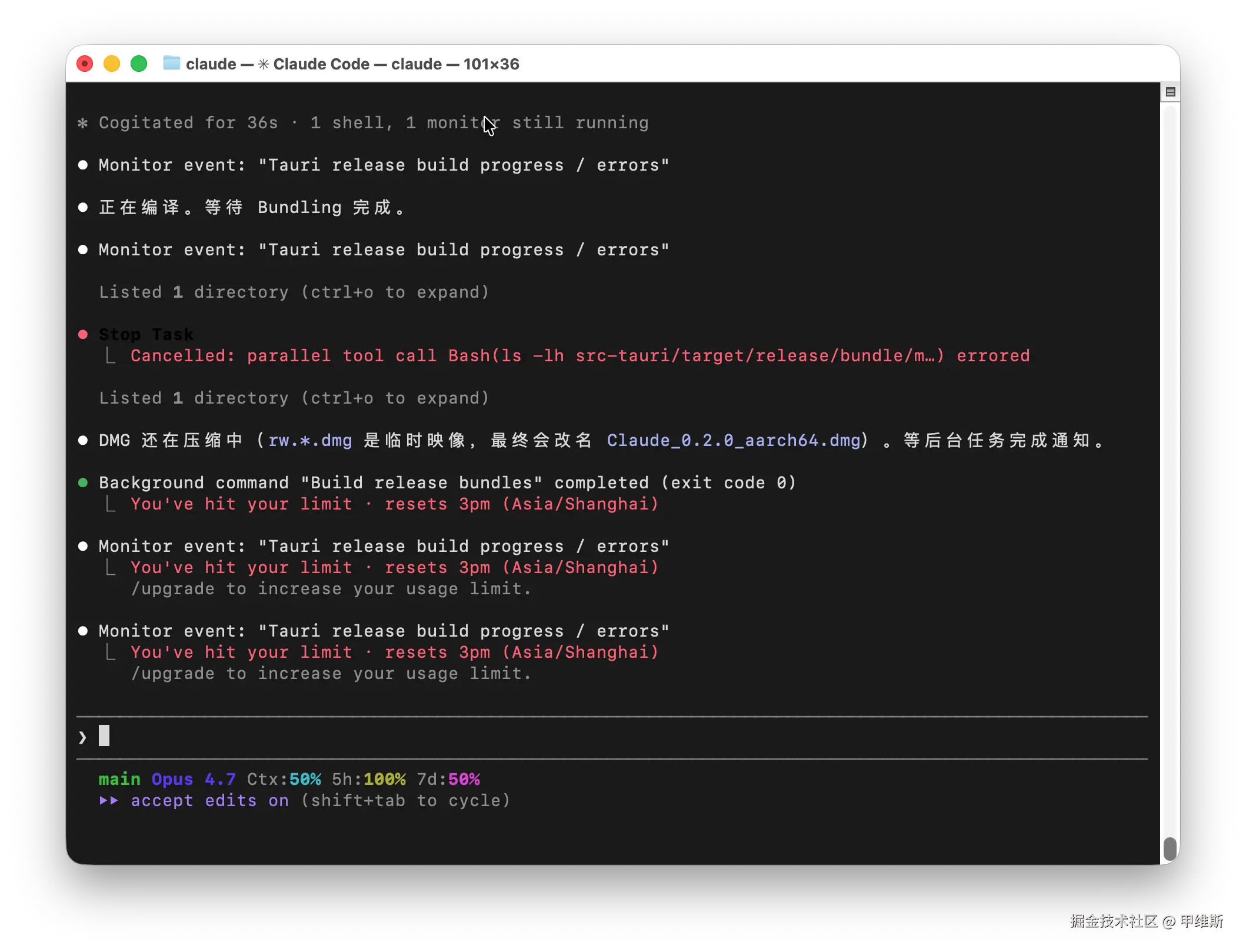1246x952 pixels.
Task: Click the red Stop Task status dot
Action: [x=83, y=334]
